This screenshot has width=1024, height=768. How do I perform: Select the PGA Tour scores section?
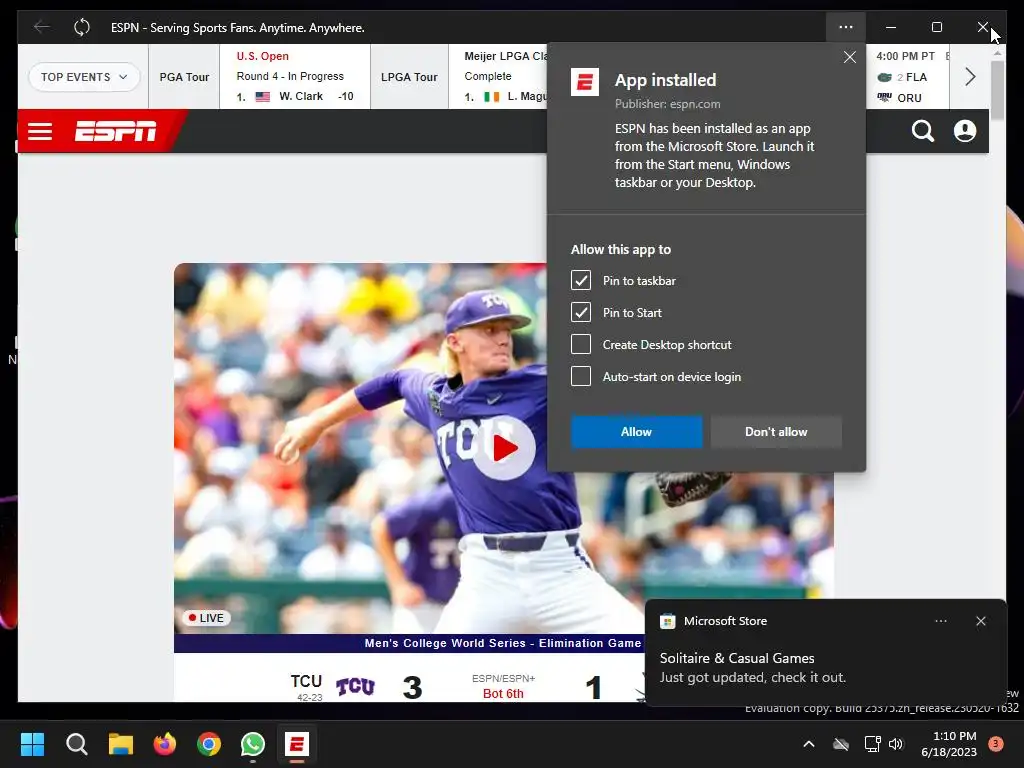184,77
